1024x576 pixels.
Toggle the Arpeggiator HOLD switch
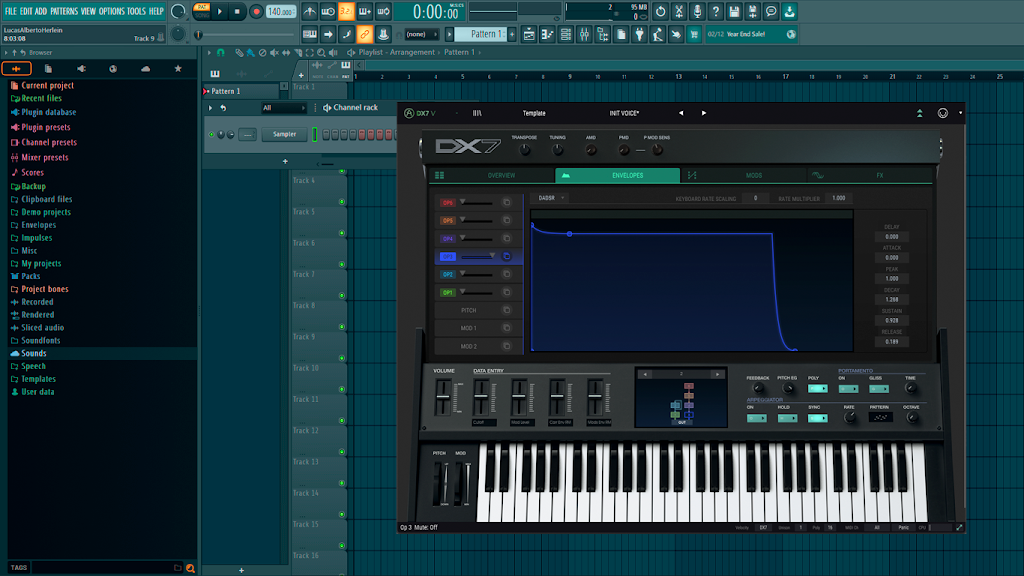(x=788, y=418)
